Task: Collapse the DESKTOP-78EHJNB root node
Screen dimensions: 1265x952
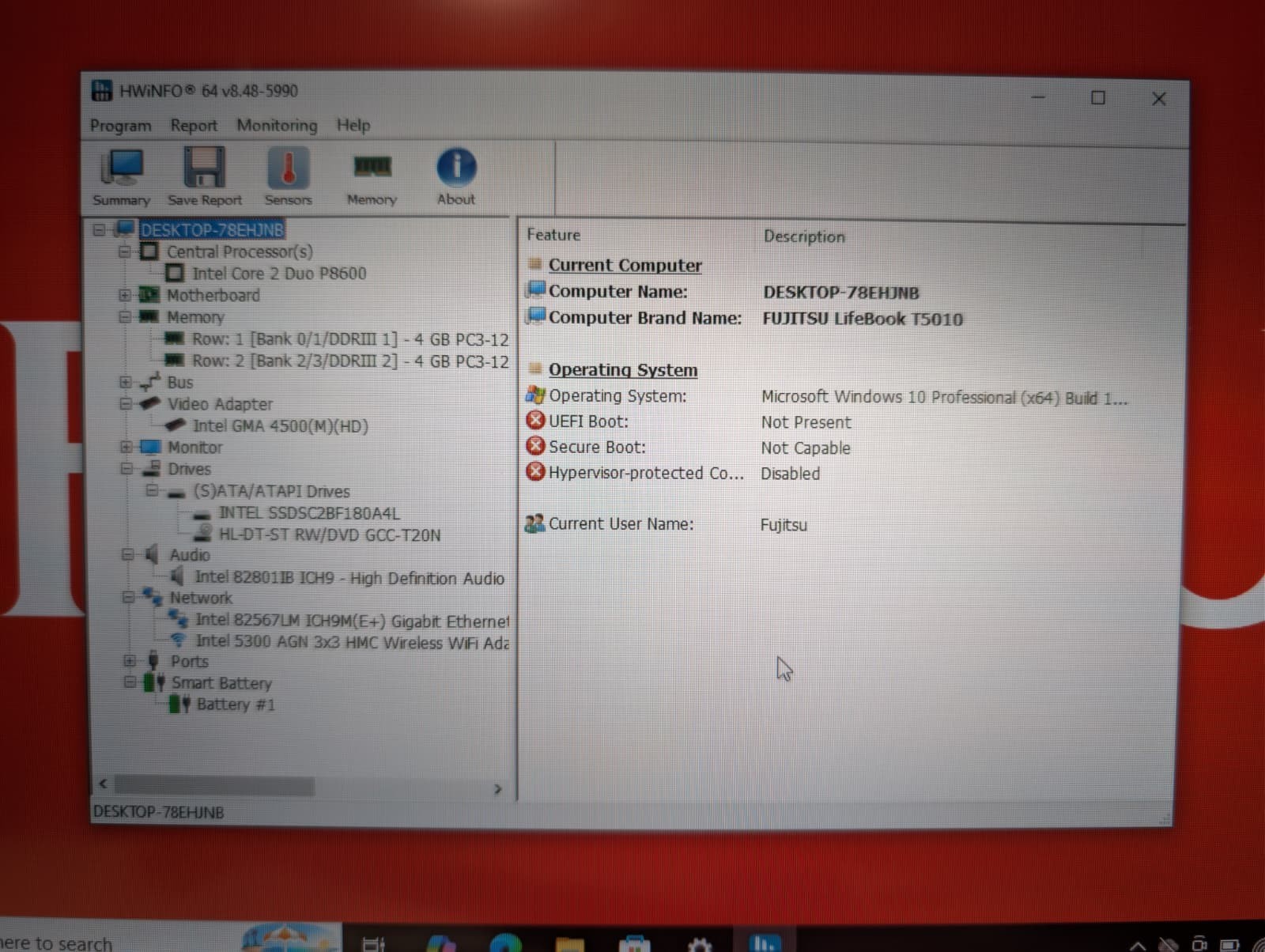Action: pos(99,230)
